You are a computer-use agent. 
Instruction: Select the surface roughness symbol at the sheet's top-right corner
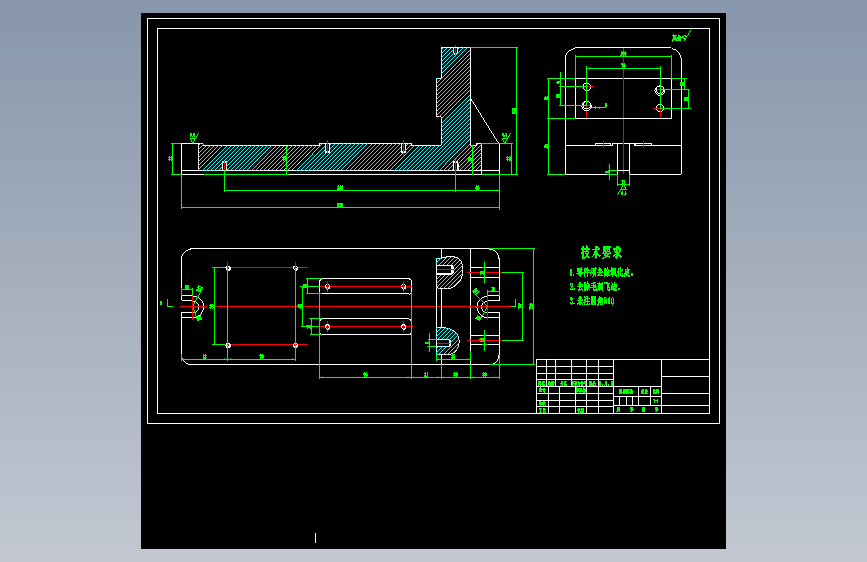click(x=682, y=37)
